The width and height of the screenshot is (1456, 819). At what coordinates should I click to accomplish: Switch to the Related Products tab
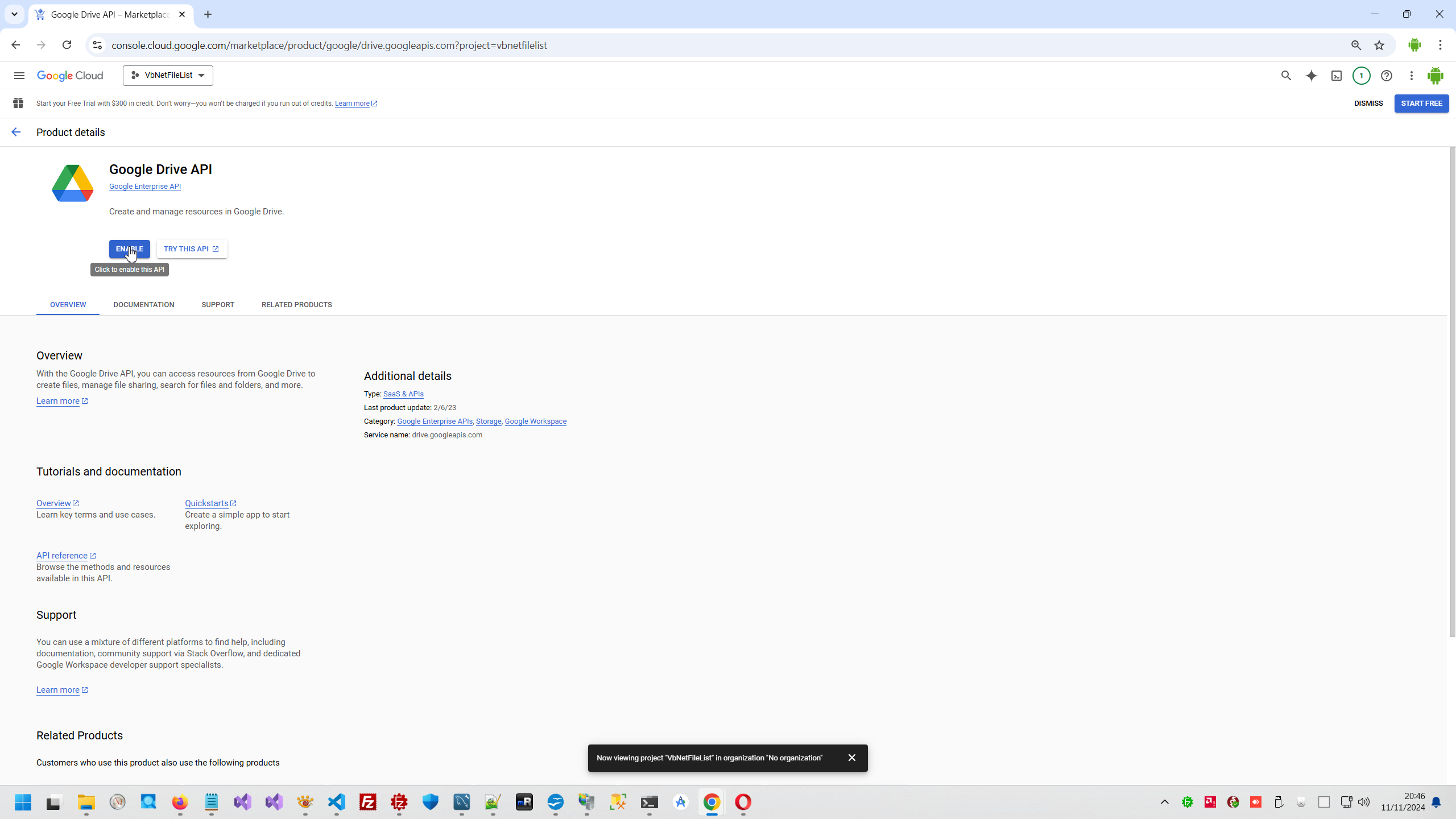[x=296, y=305]
